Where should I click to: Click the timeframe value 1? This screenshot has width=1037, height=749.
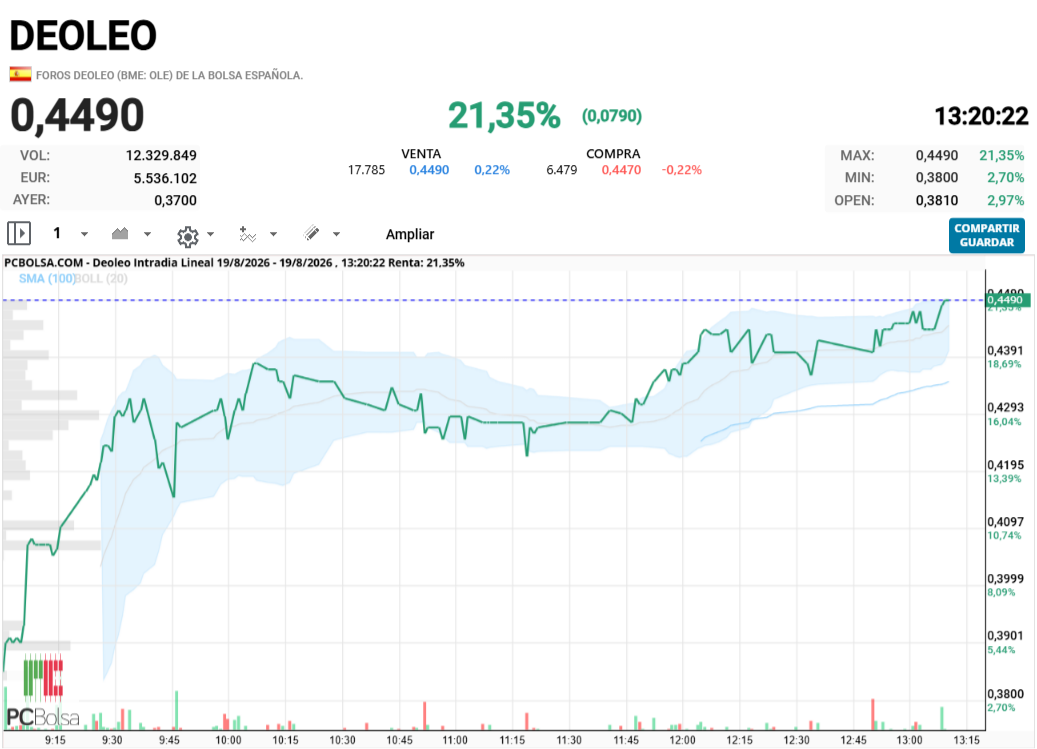pos(57,233)
